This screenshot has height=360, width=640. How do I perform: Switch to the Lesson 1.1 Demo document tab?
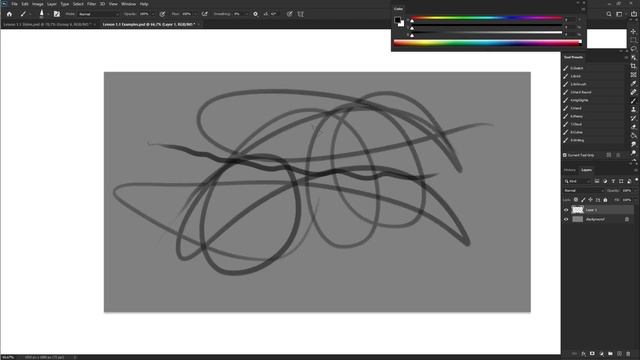coord(47,24)
